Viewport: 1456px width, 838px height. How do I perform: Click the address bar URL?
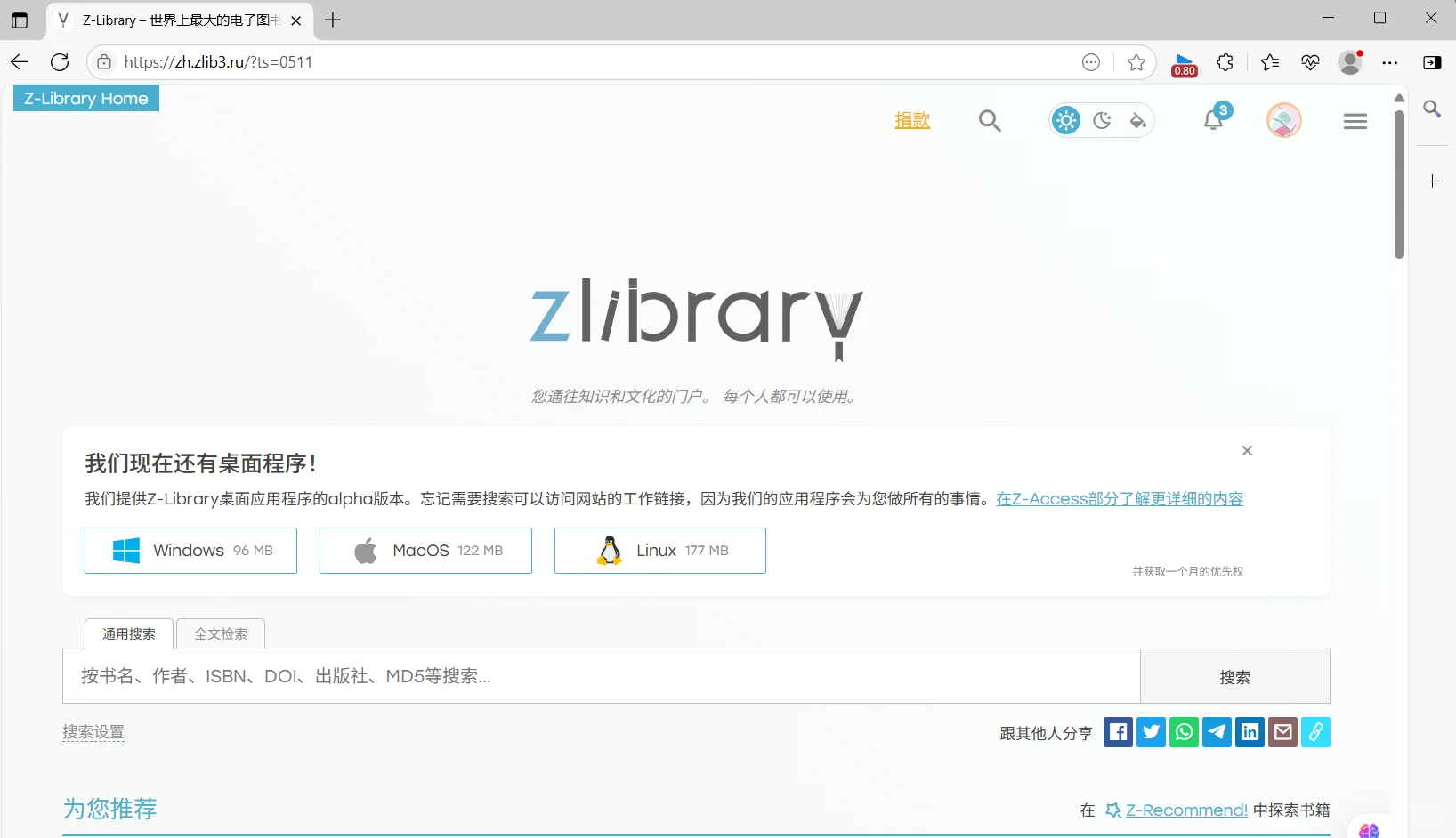219,62
